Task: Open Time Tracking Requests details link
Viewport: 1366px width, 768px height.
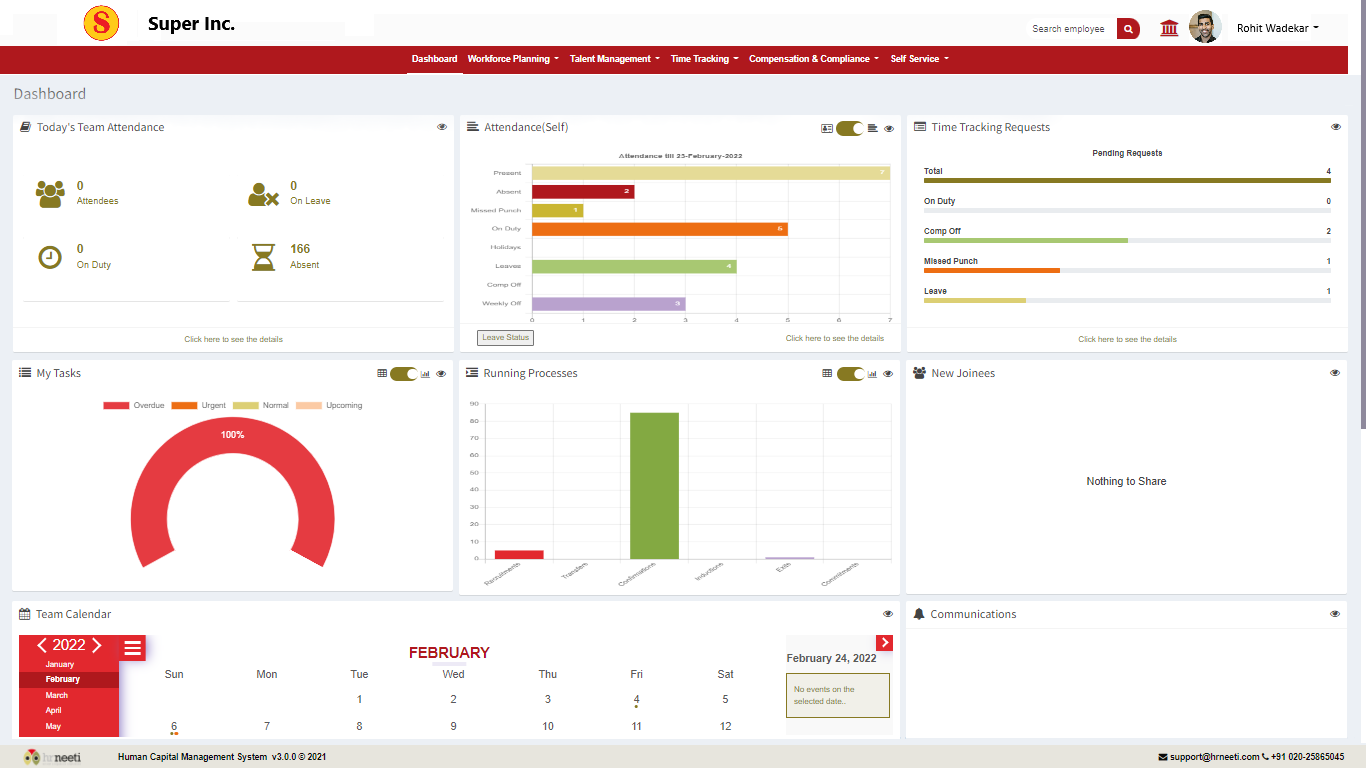Action: click(1127, 339)
